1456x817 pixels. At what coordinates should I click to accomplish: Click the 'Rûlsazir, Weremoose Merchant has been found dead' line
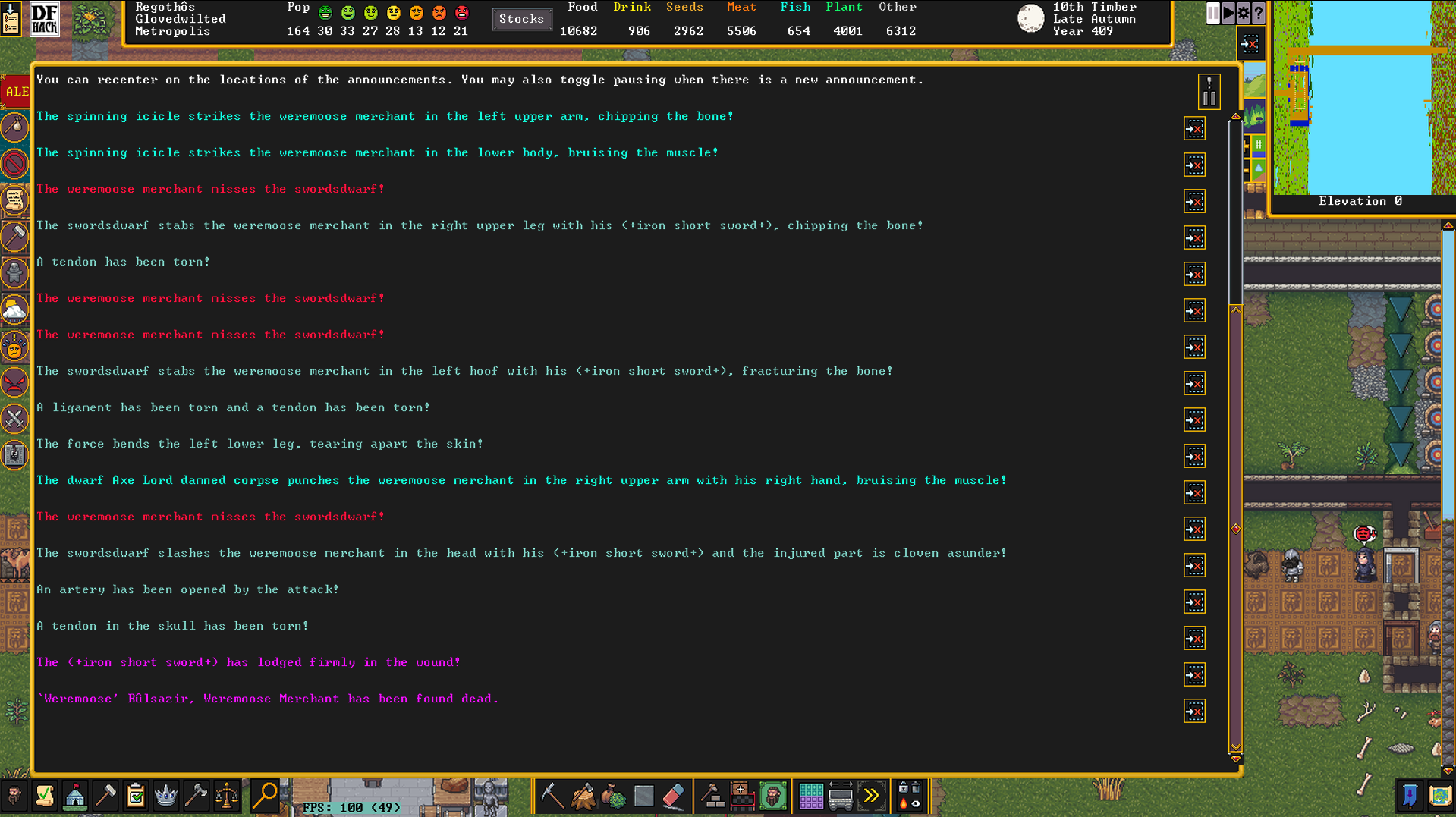pyautogui.click(x=268, y=699)
